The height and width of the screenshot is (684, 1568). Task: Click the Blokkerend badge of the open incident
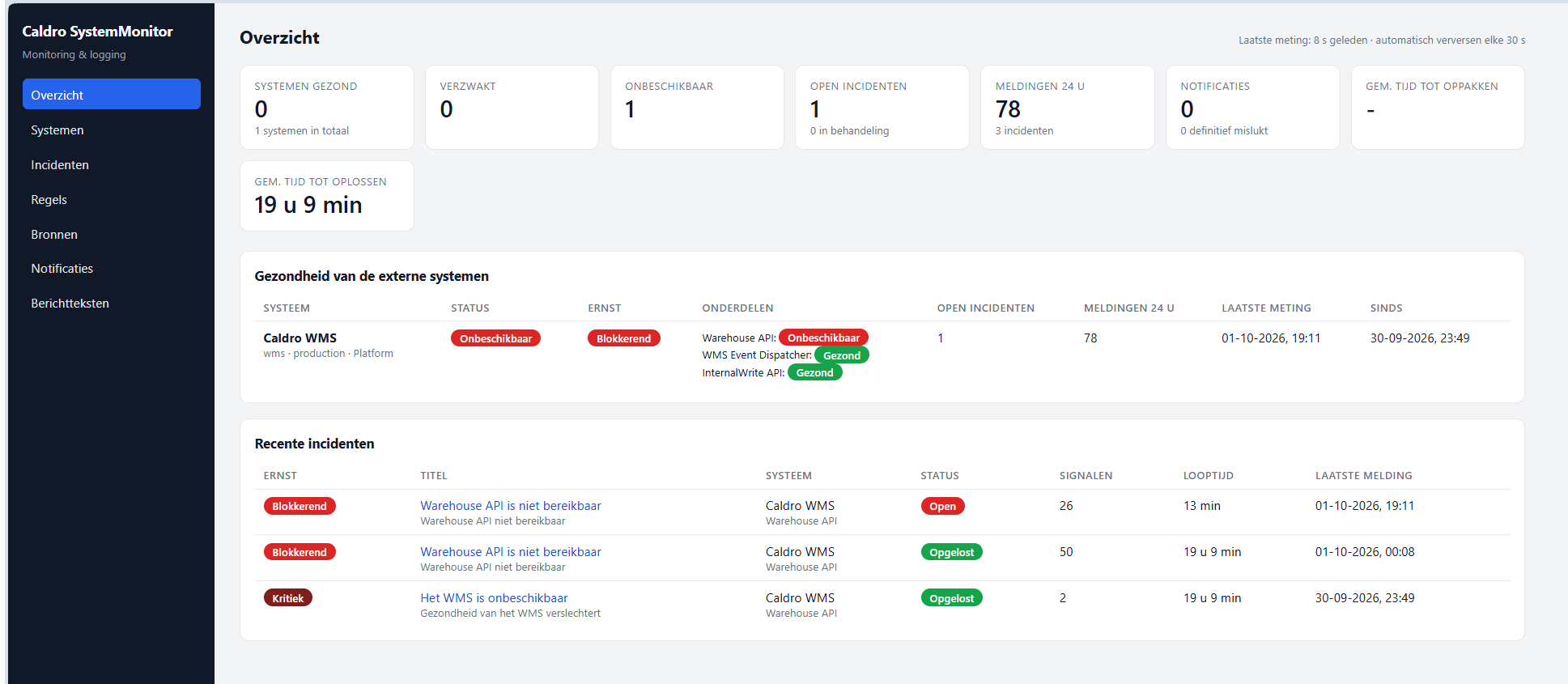point(300,506)
